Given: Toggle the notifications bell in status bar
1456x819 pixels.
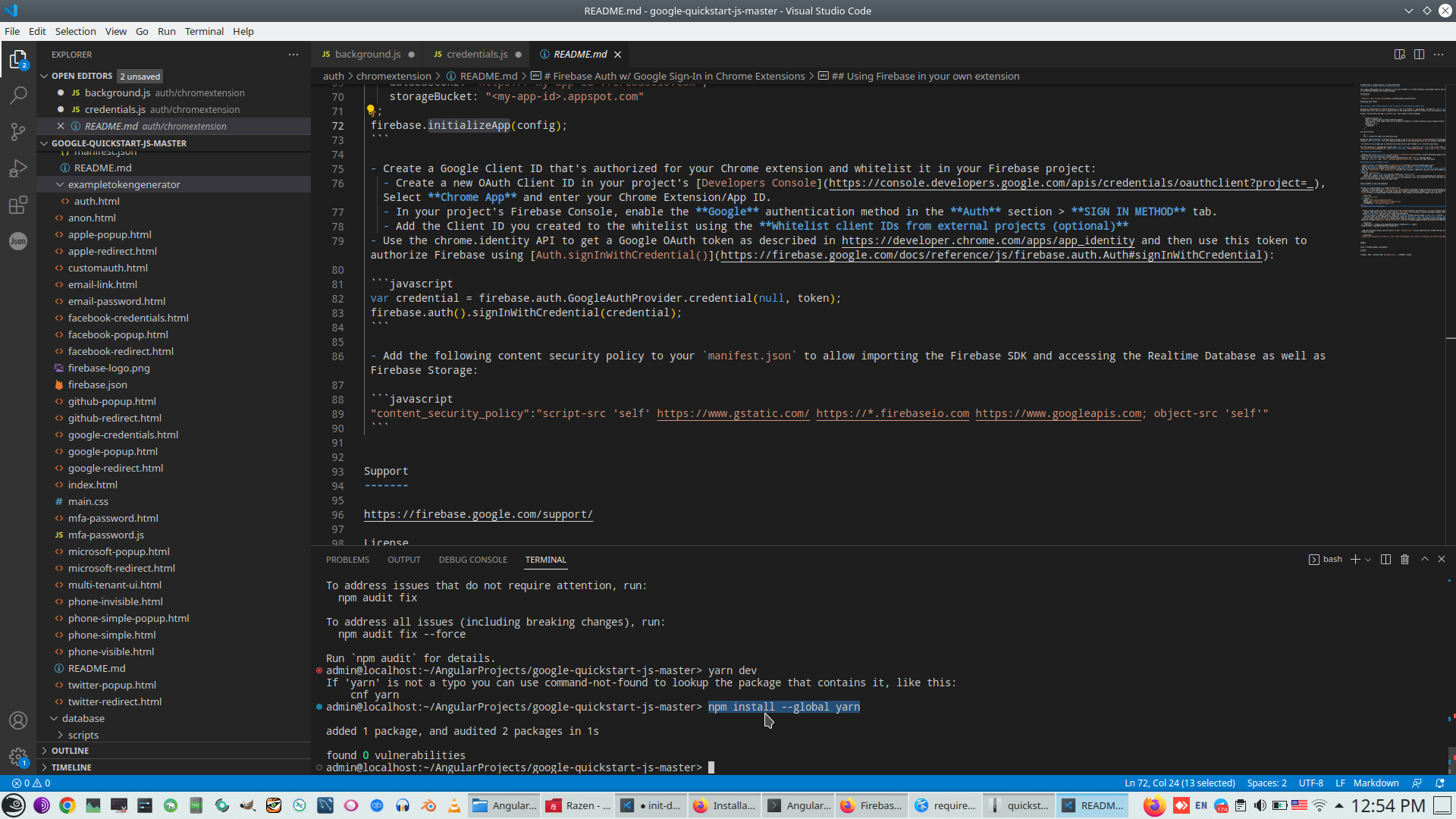Looking at the screenshot, I should click(1440, 783).
